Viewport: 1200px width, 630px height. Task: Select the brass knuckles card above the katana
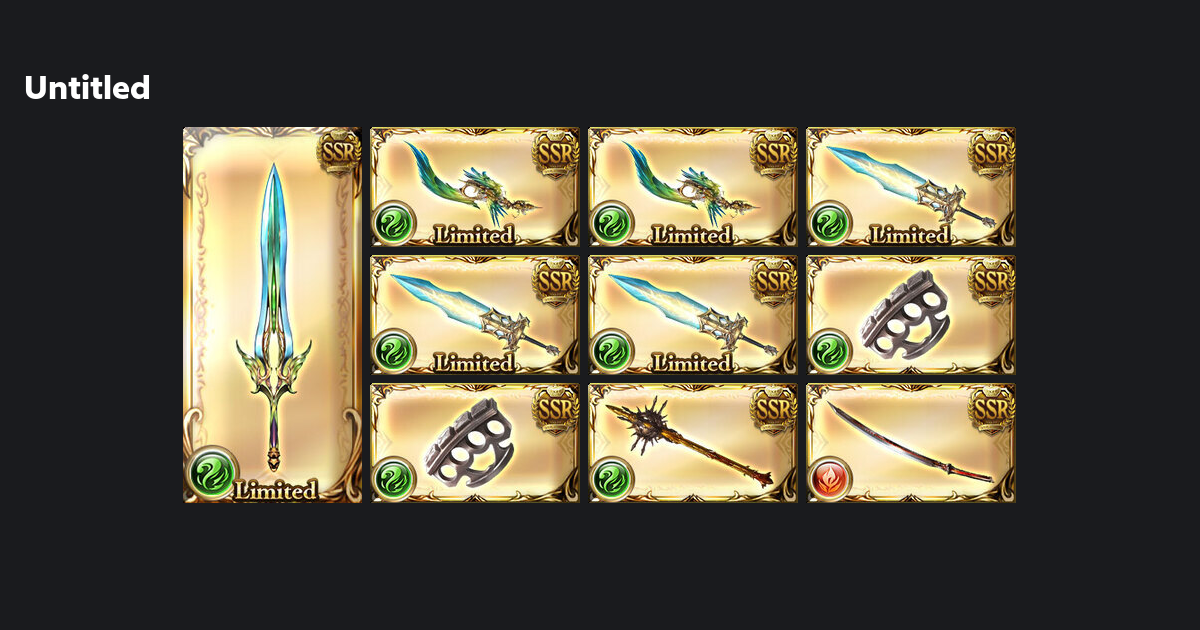[911, 315]
